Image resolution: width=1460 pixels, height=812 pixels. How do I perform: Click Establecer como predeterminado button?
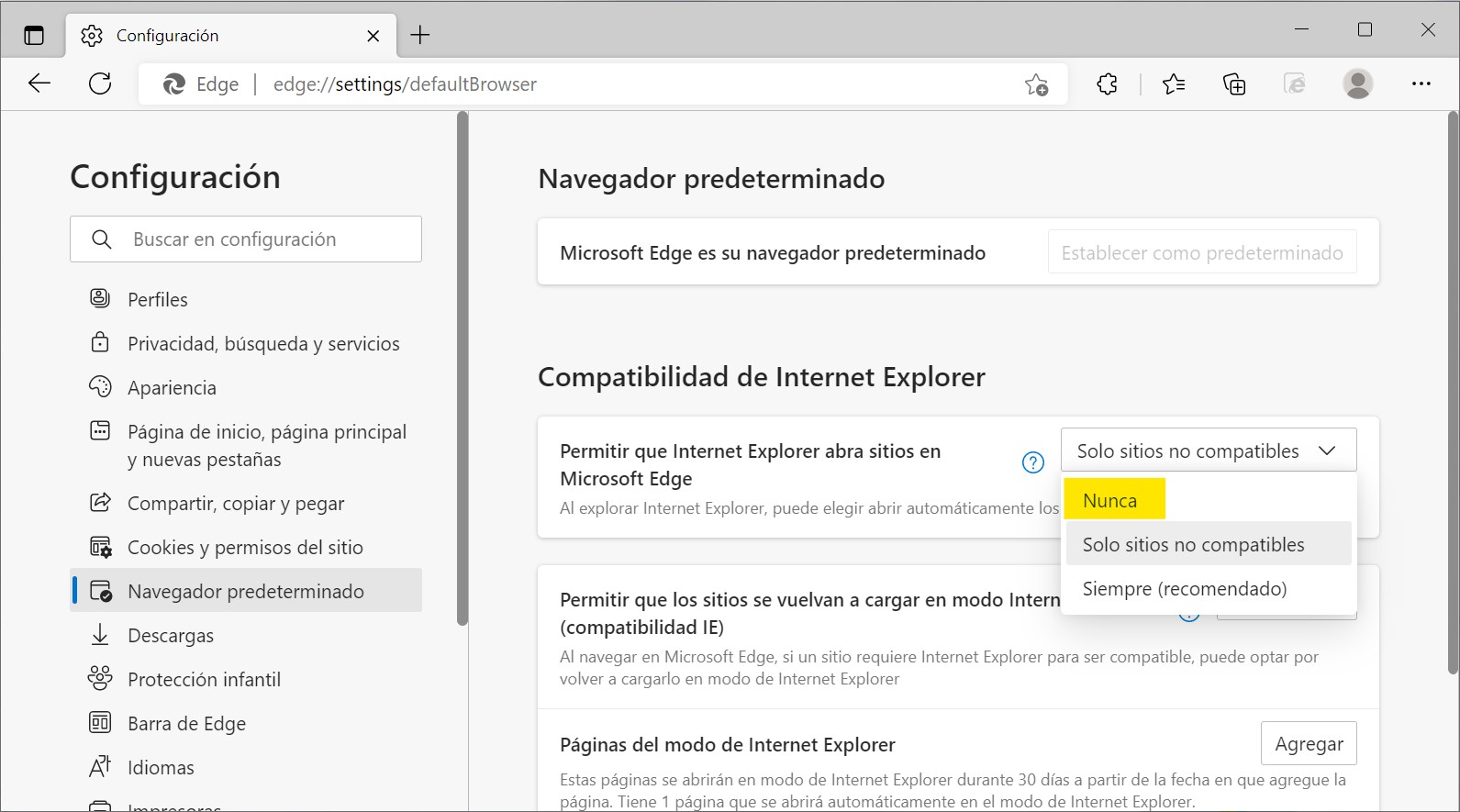(1202, 252)
